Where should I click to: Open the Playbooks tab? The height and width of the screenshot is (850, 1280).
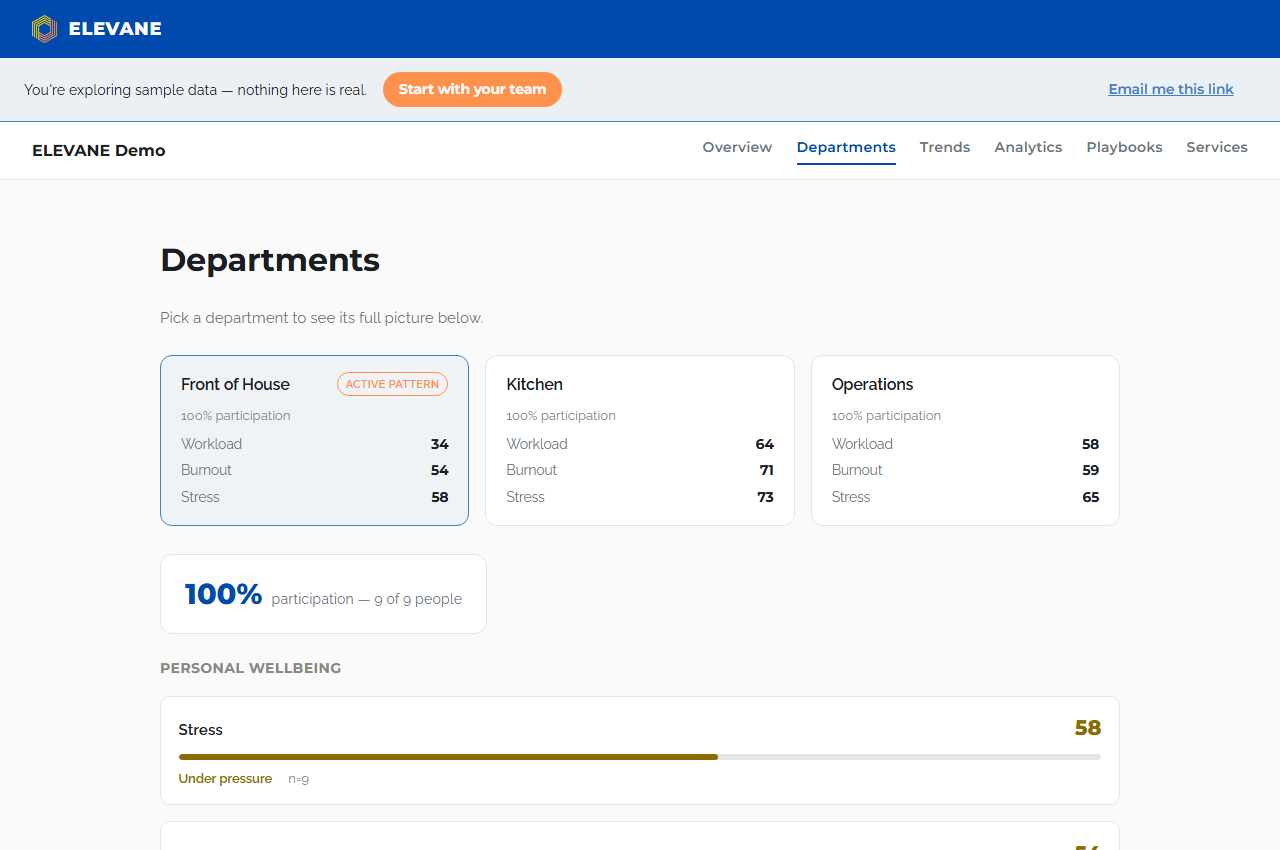(1124, 147)
